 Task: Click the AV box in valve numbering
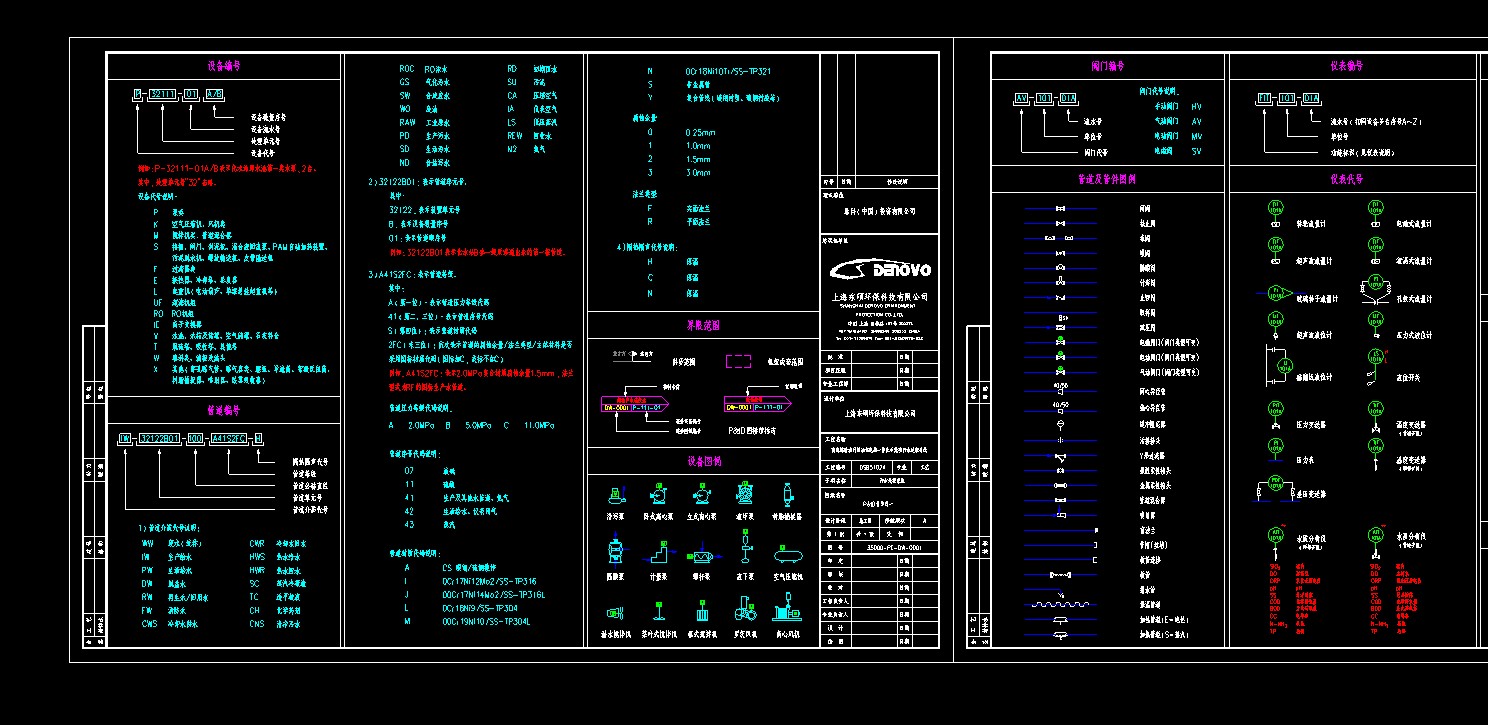click(1022, 98)
